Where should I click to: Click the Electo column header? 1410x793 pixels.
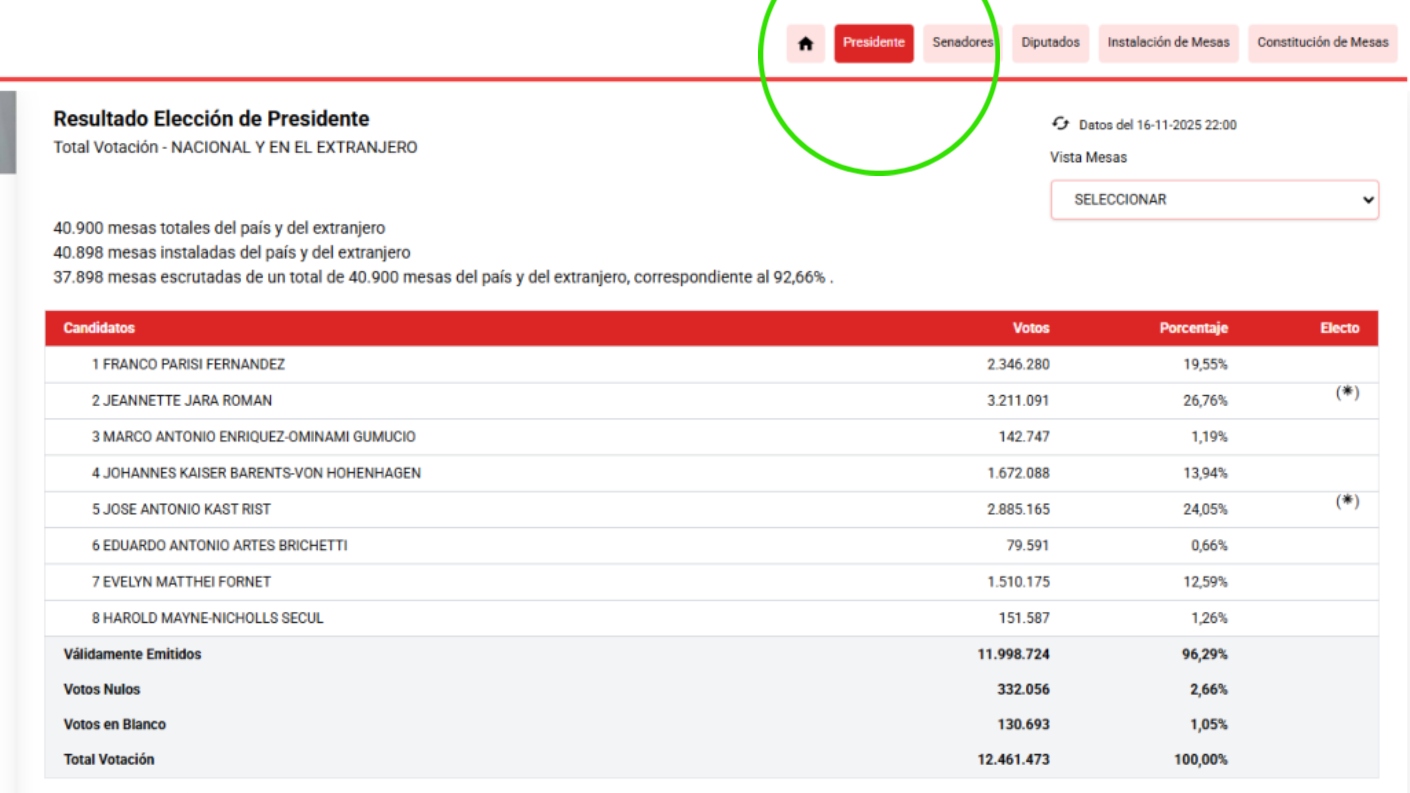(1339, 328)
